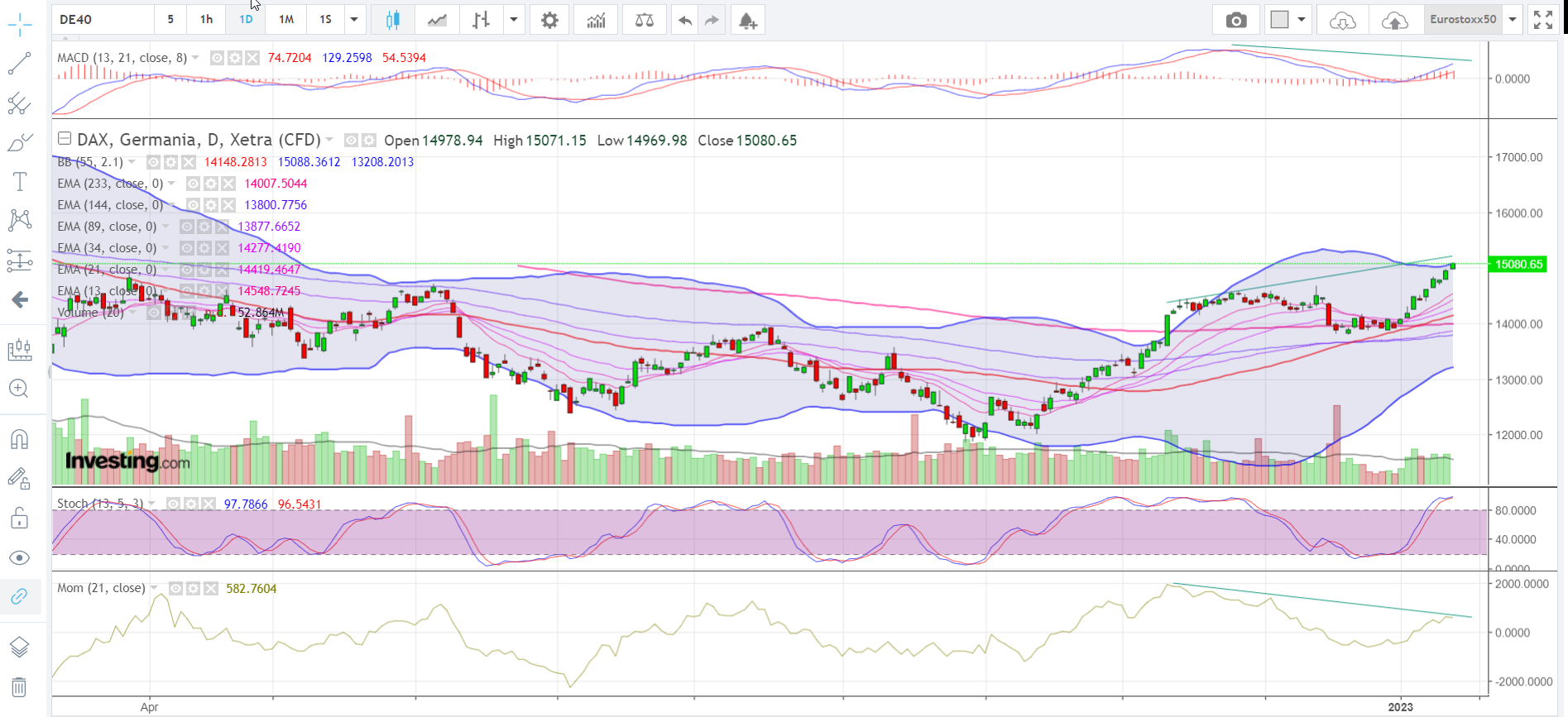1568x717 pixels.
Task: Switch to line chart type
Action: click(437, 20)
